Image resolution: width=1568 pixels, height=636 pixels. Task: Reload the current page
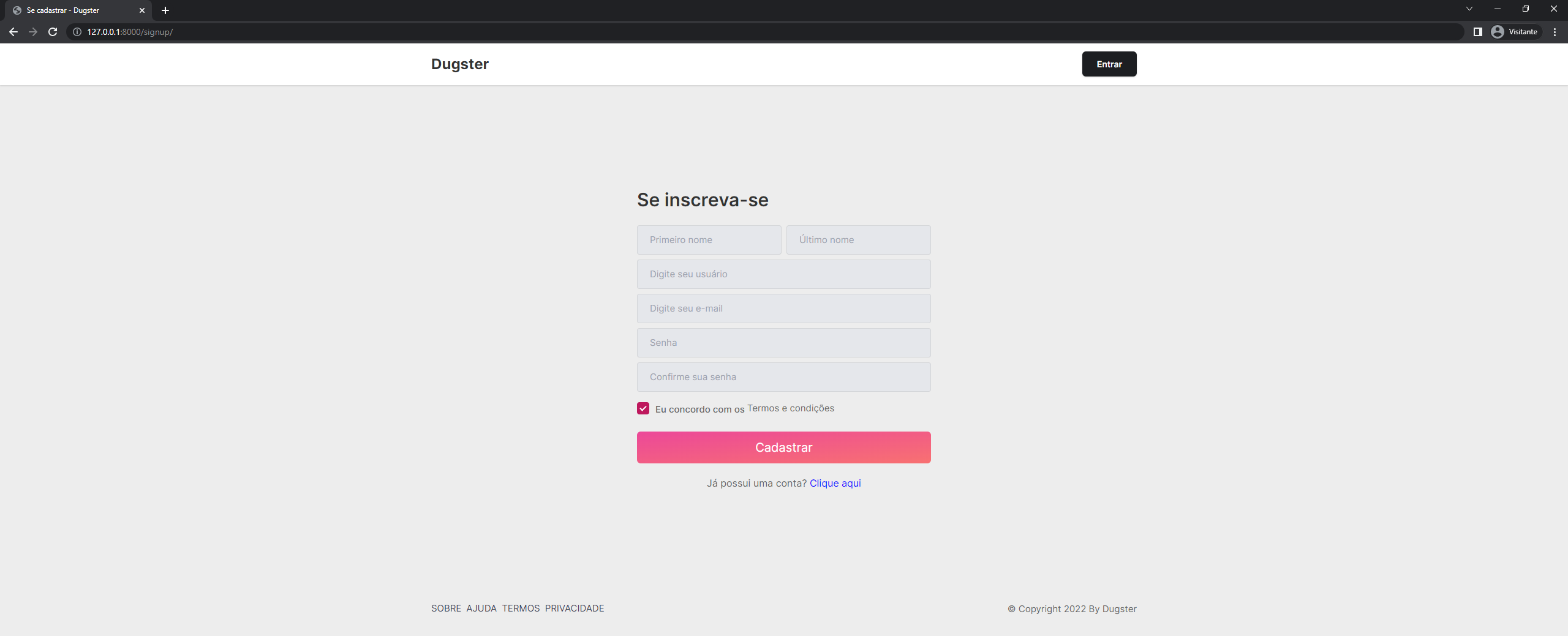53,32
